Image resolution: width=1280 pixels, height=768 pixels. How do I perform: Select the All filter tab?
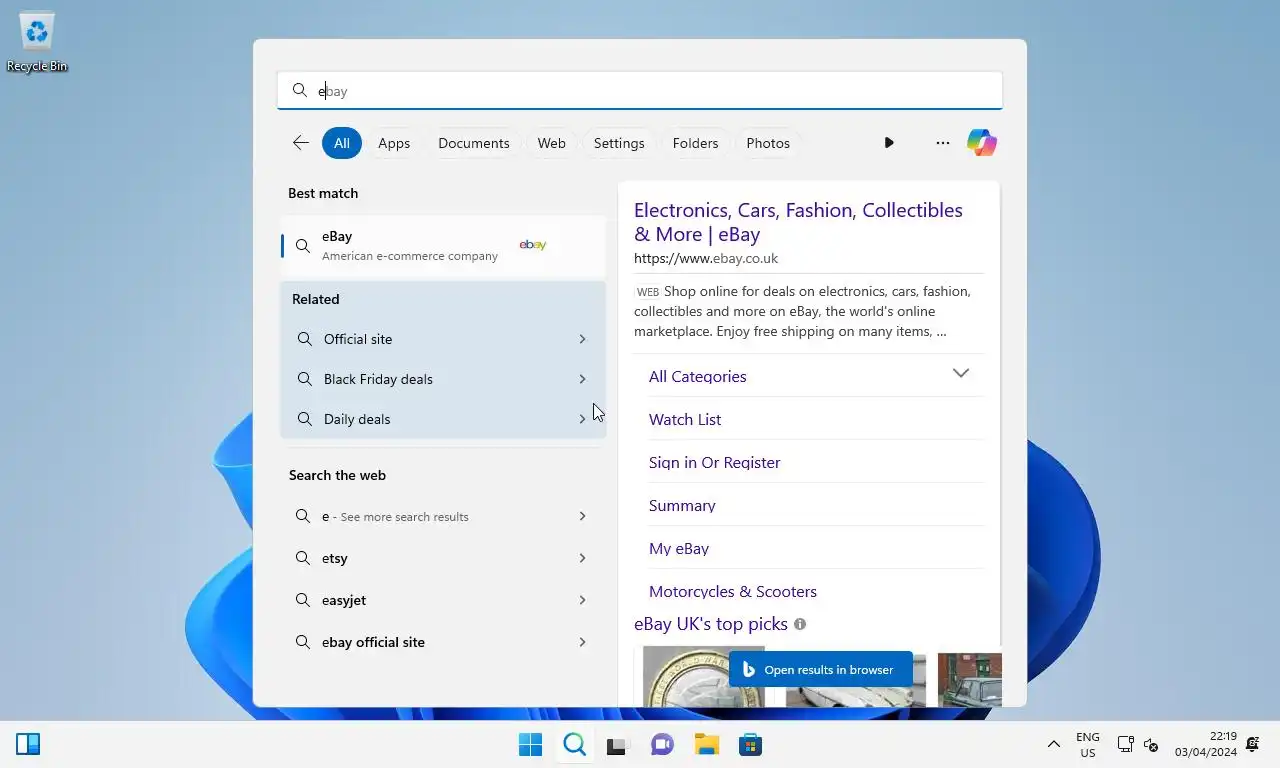coord(342,143)
